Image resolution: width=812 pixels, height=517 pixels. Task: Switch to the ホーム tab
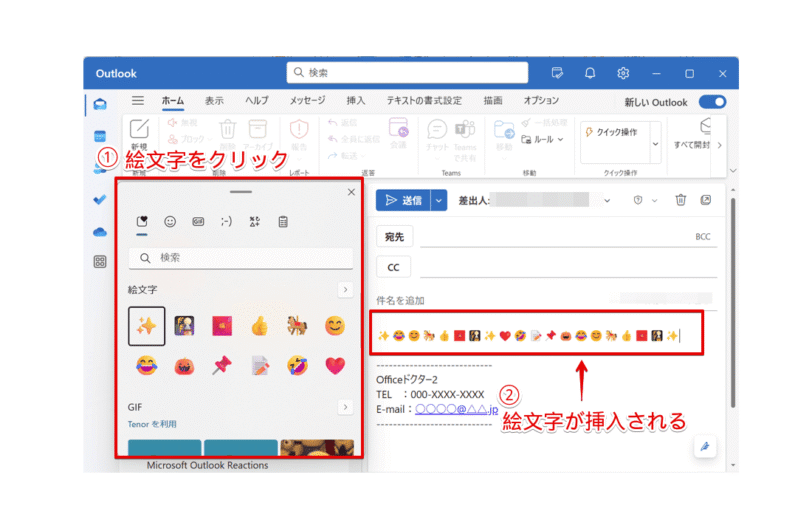pos(172,100)
